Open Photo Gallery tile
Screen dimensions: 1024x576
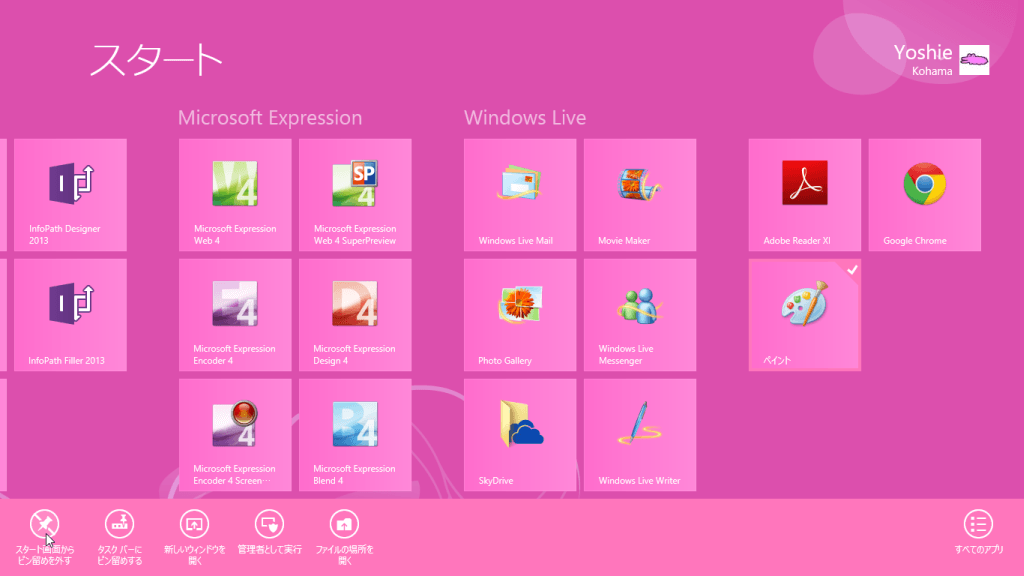(x=520, y=315)
